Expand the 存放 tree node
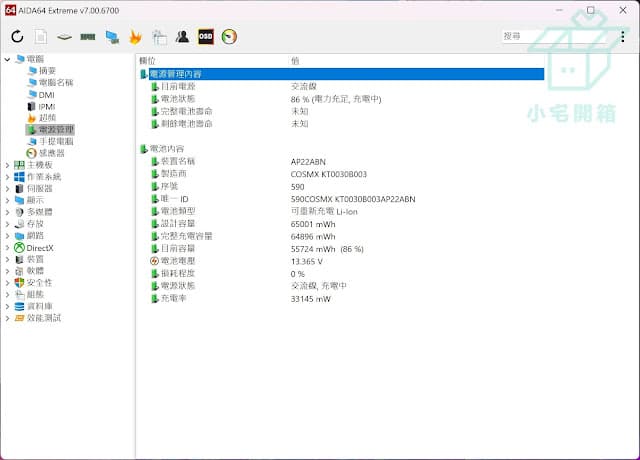This screenshot has width=640, height=460. tap(7, 224)
